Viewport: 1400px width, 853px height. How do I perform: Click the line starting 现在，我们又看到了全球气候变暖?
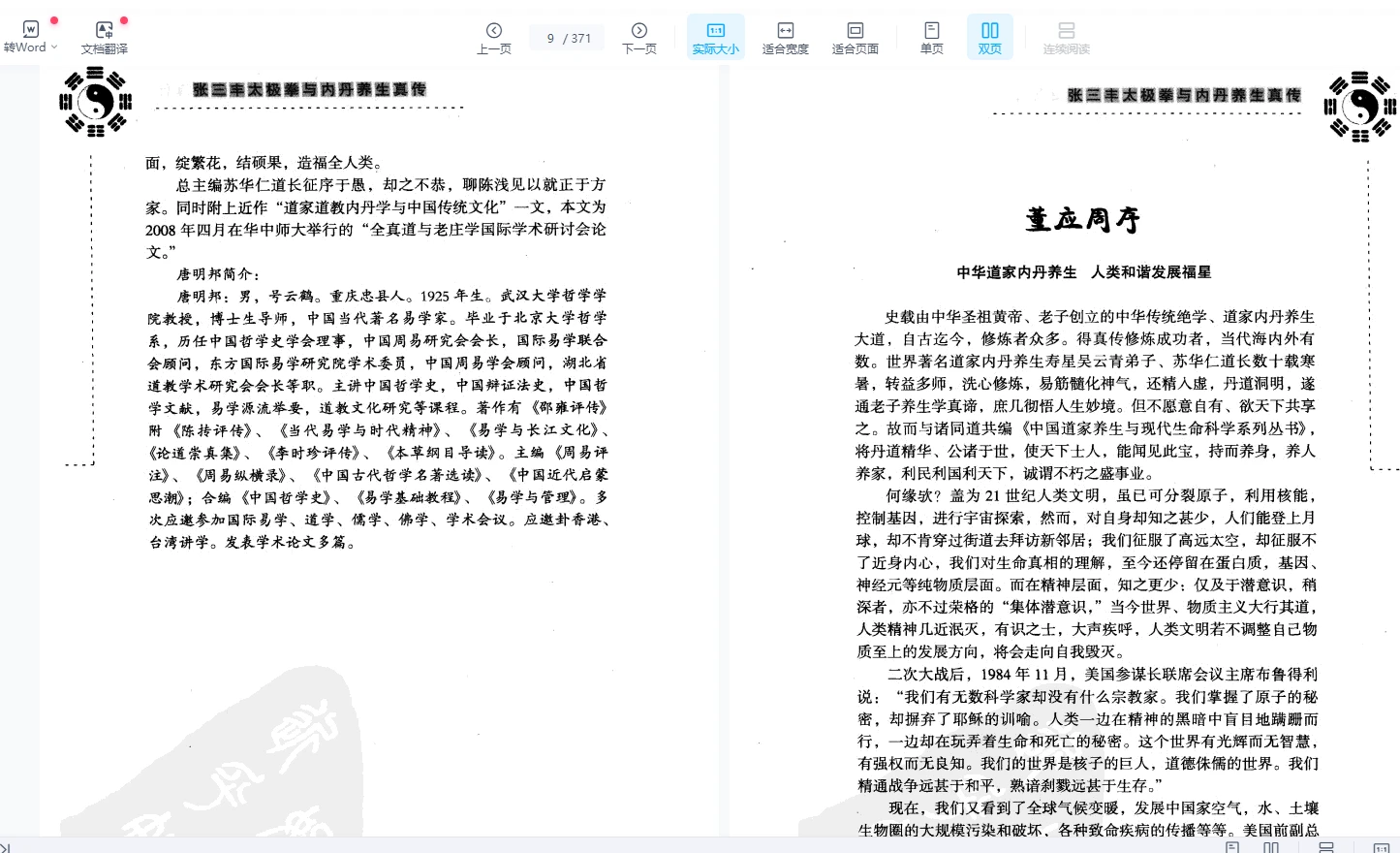click(x=1104, y=807)
